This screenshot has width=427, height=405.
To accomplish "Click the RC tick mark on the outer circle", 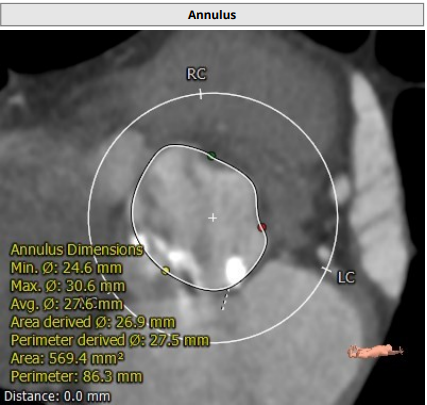I will point(200,94).
